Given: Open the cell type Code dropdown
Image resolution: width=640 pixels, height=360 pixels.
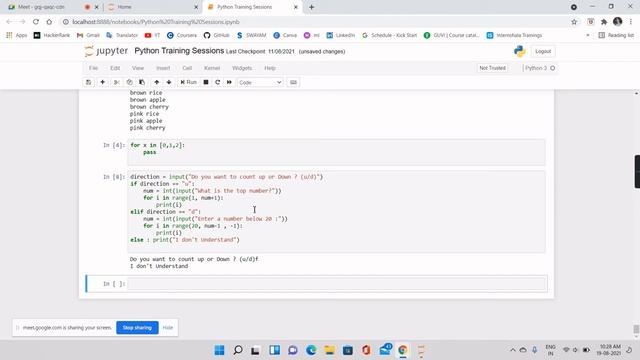Looking at the screenshot, I should (x=260, y=82).
